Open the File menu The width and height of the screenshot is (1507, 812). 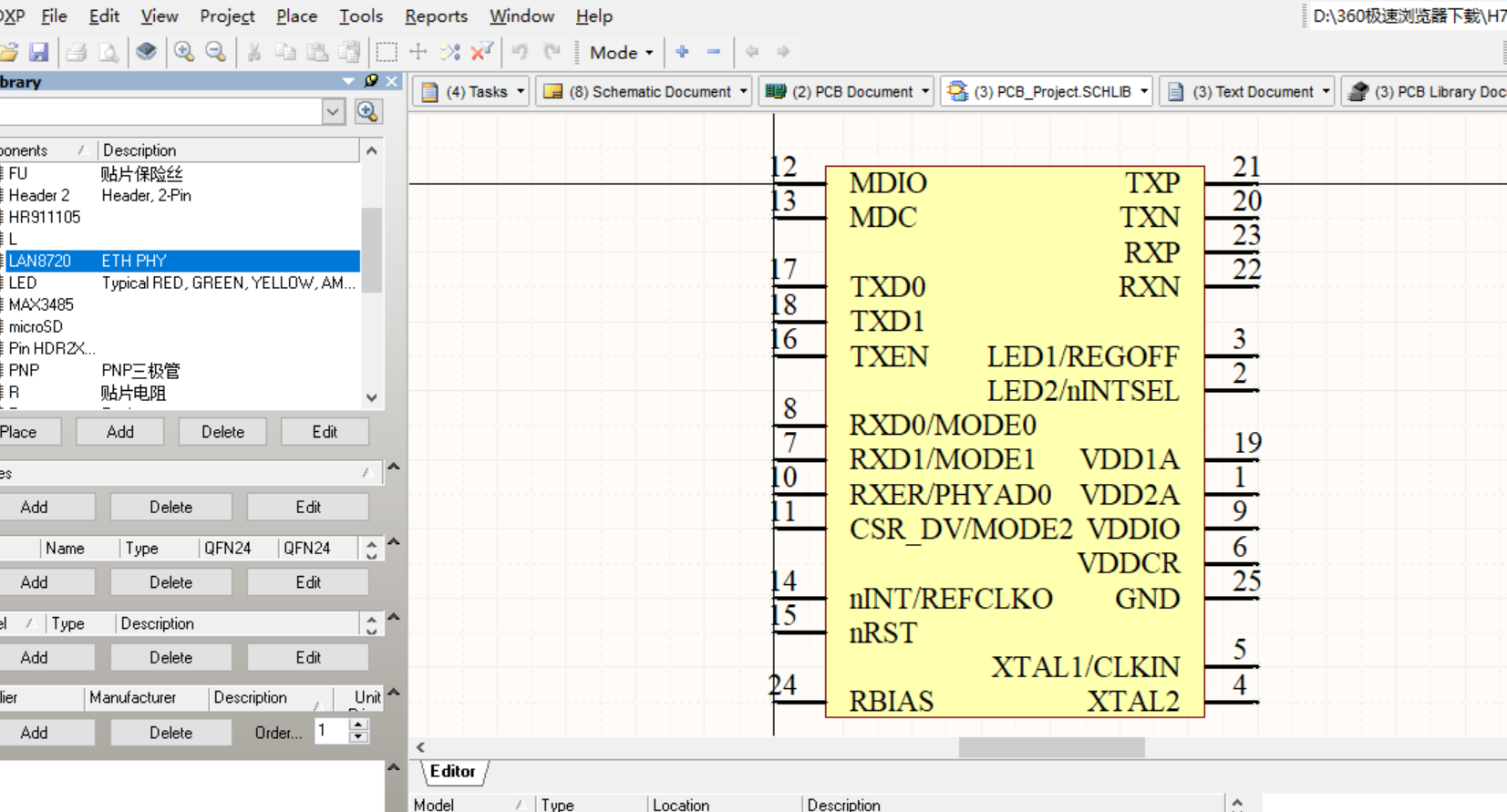point(54,16)
